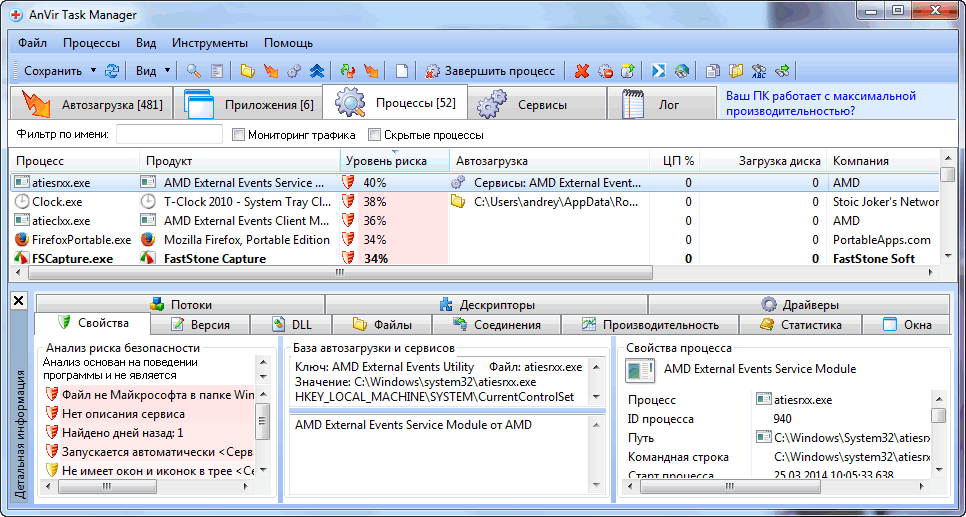Click Завершить процесс button
This screenshot has height=517, width=966.
tap(490, 71)
